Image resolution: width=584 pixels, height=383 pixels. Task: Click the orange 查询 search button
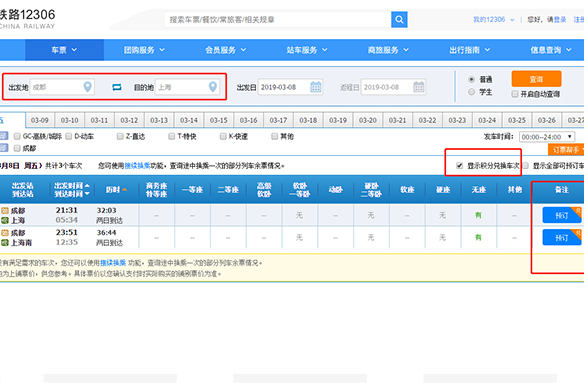click(x=536, y=79)
